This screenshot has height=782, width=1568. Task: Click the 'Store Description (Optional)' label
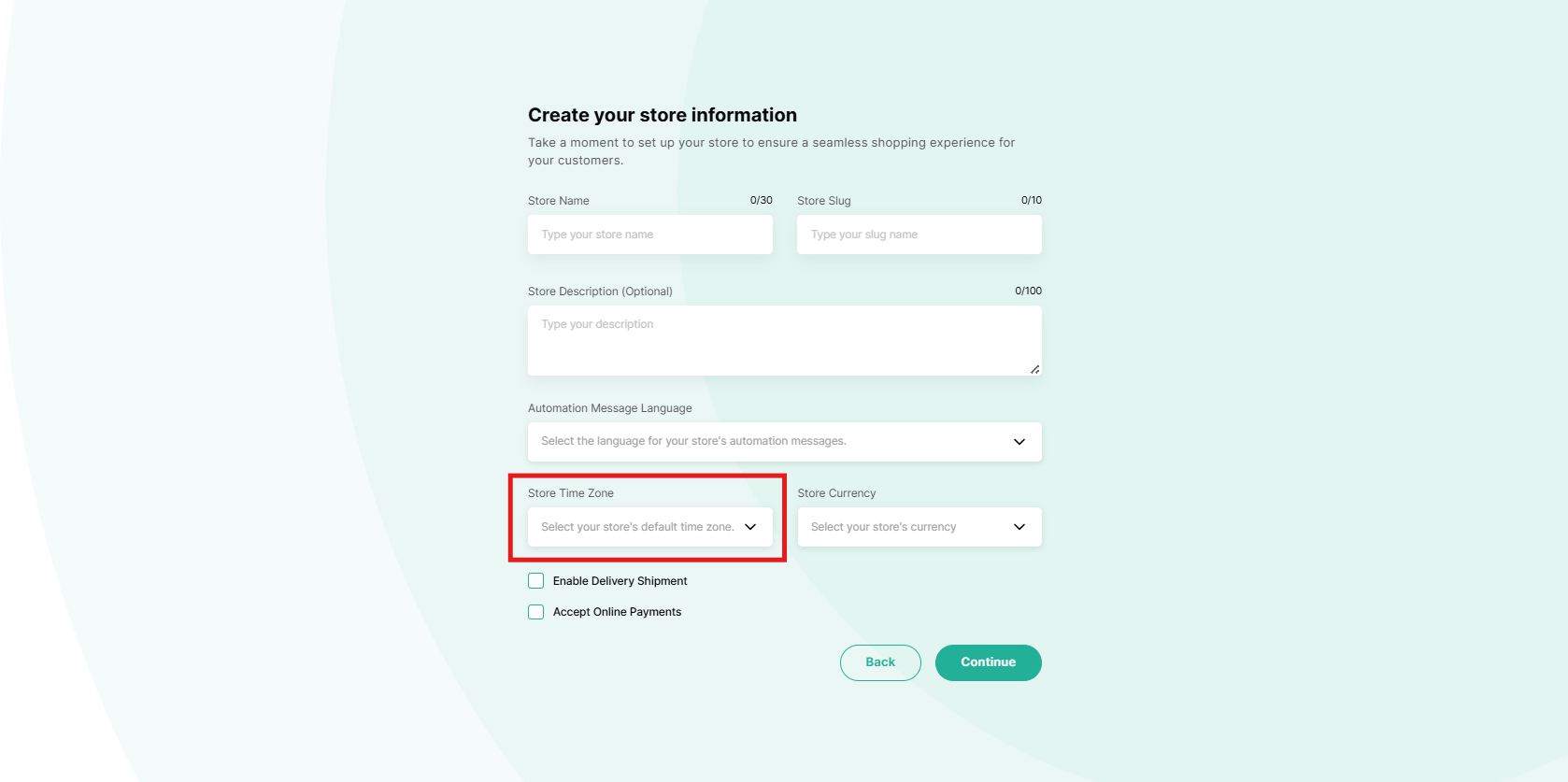click(x=600, y=291)
